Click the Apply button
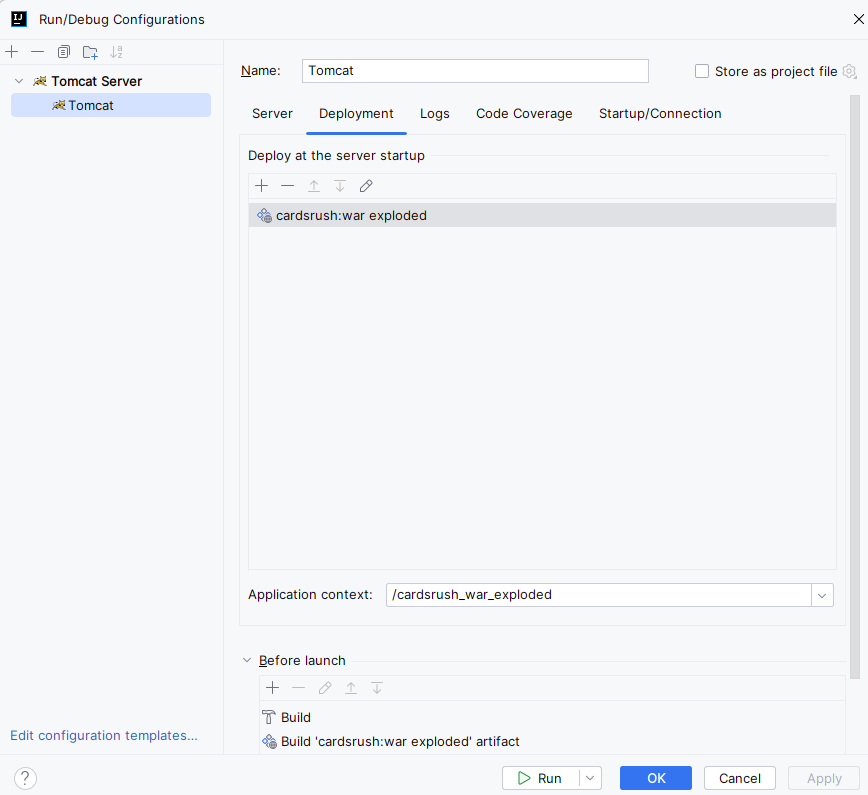The height and width of the screenshot is (795, 868). click(x=824, y=778)
